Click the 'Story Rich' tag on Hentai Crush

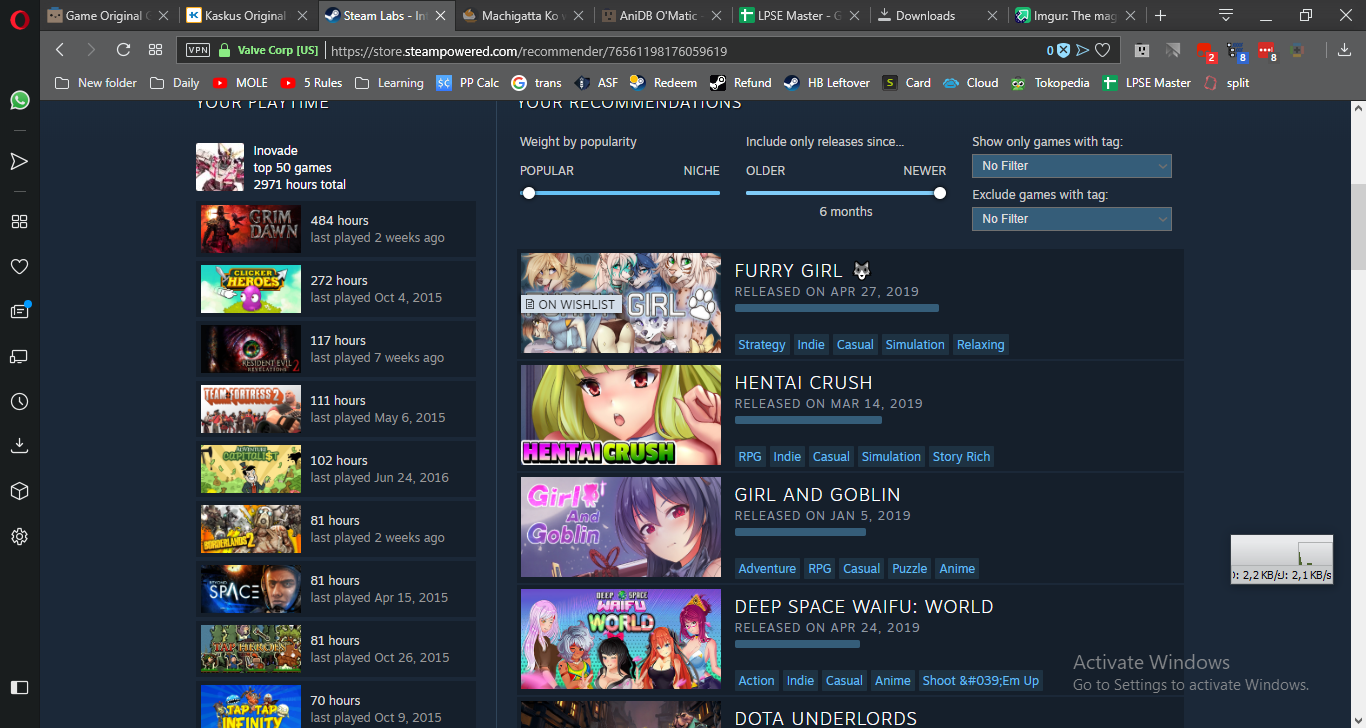click(961, 457)
